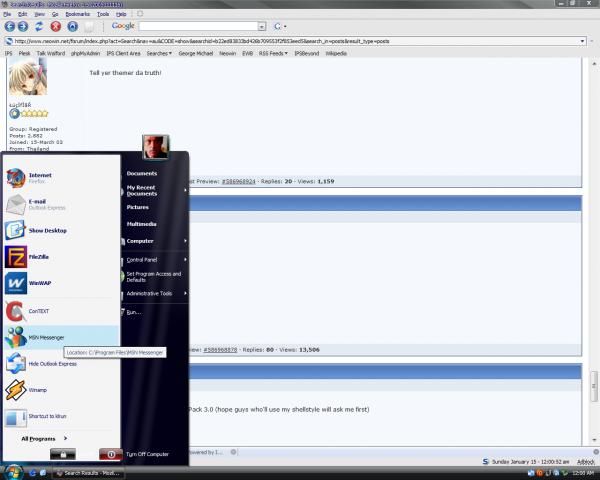The width and height of the screenshot is (600, 480).
Task: Click Adblock in the status bar
Action: pos(585,462)
